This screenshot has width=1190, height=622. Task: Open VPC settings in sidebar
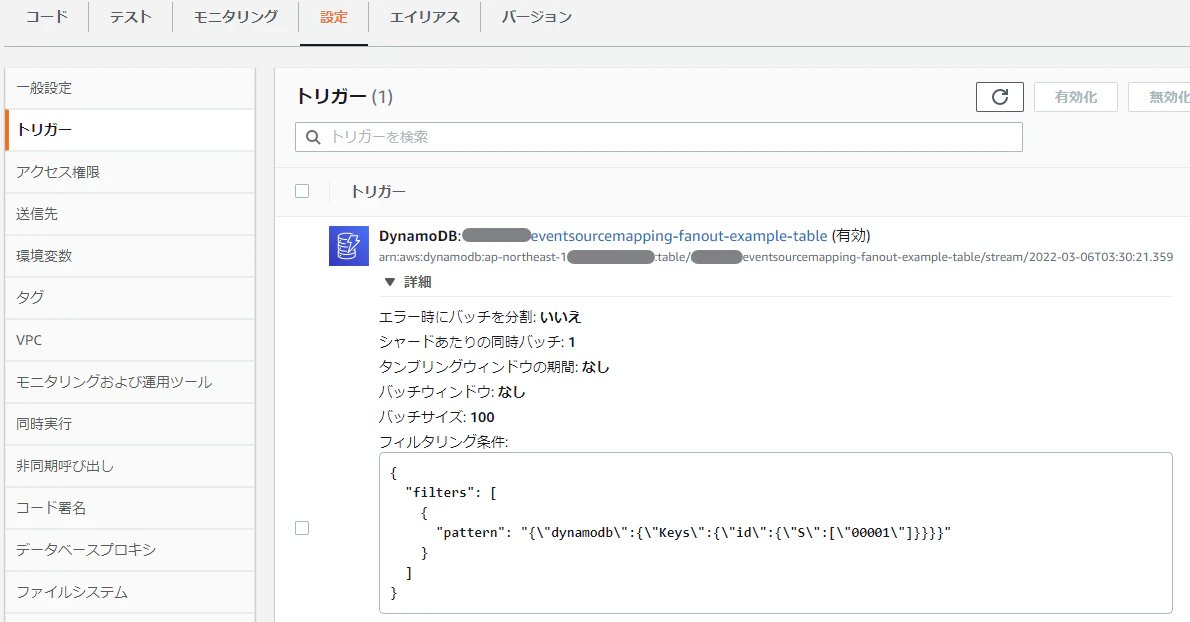tap(130, 340)
